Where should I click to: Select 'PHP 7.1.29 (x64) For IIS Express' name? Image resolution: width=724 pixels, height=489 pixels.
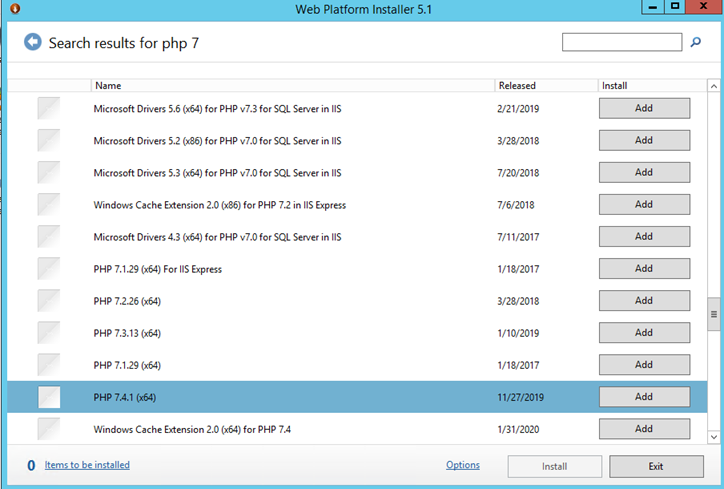click(x=157, y=269)
